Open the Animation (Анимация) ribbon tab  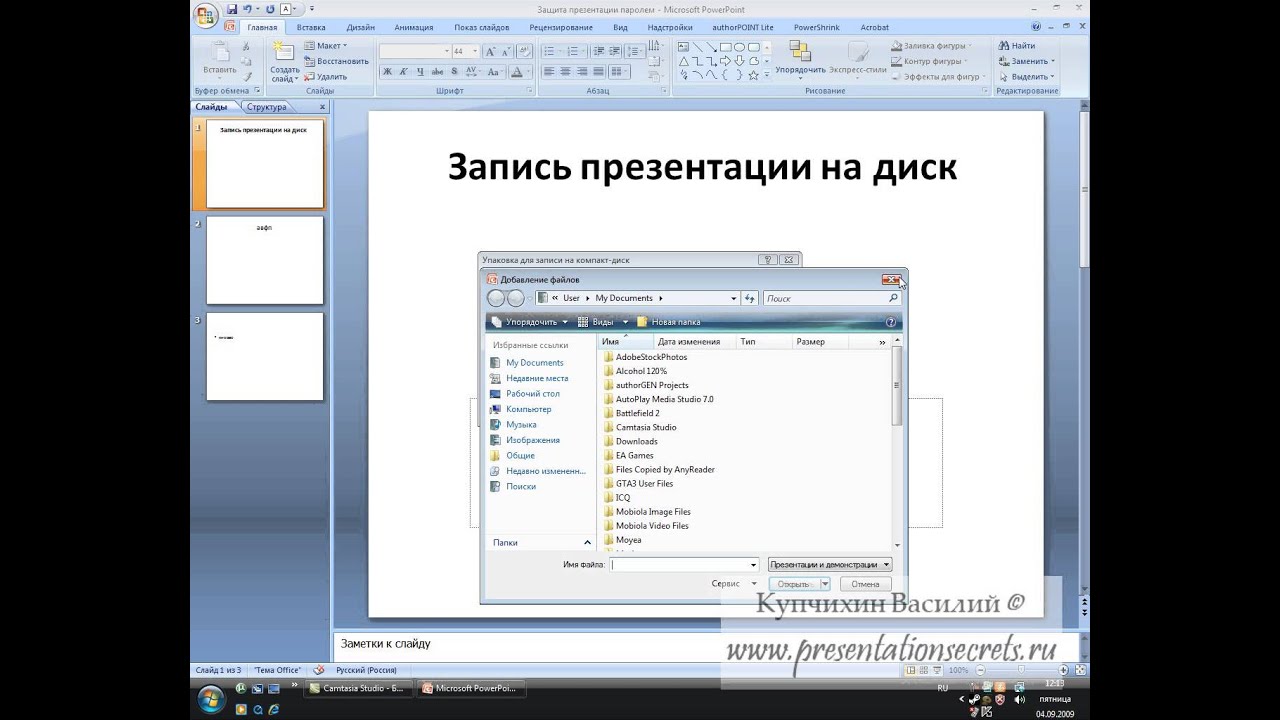click(x=414, y=27)
